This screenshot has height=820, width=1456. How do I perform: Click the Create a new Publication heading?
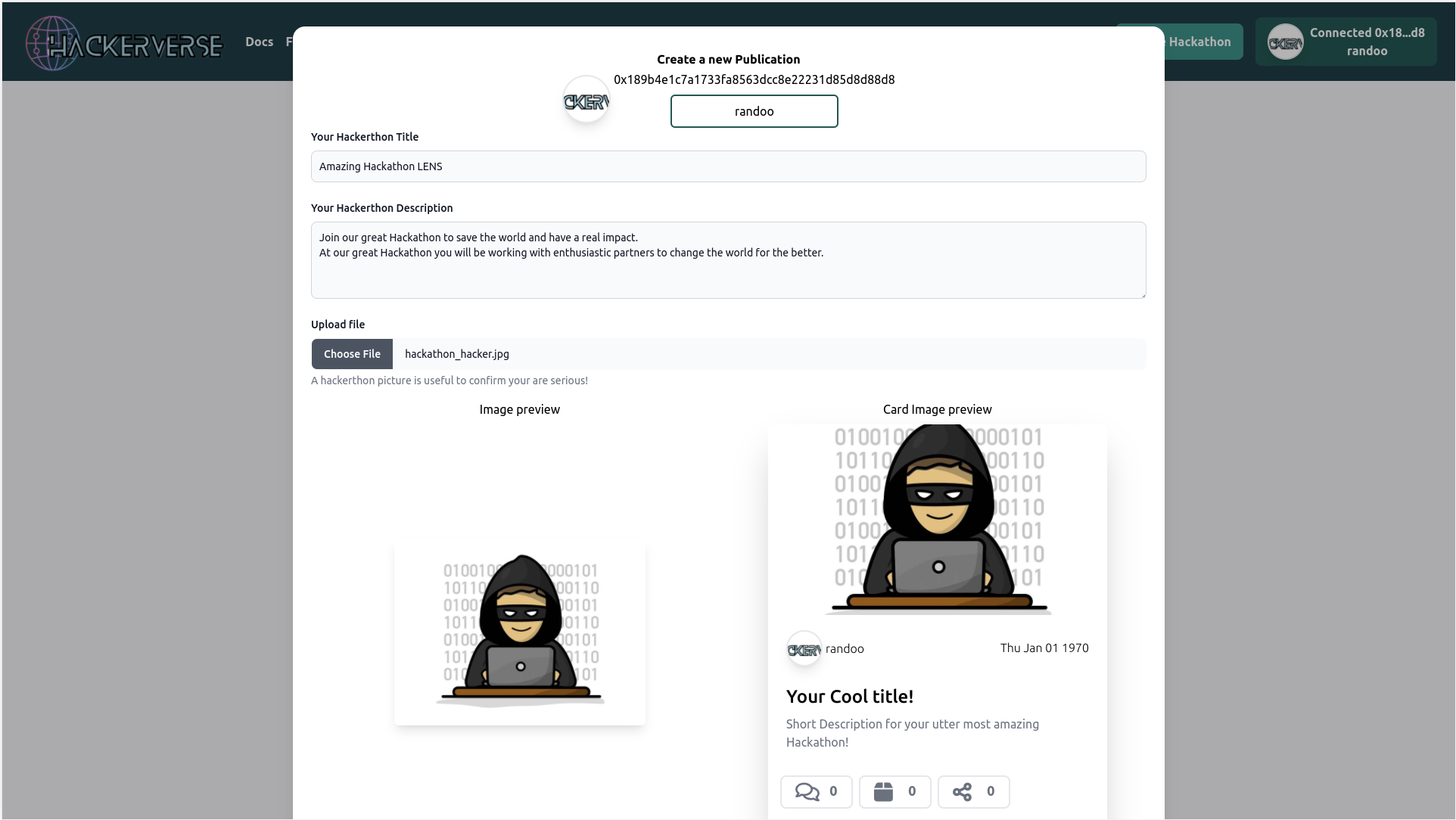coord(728,59)
